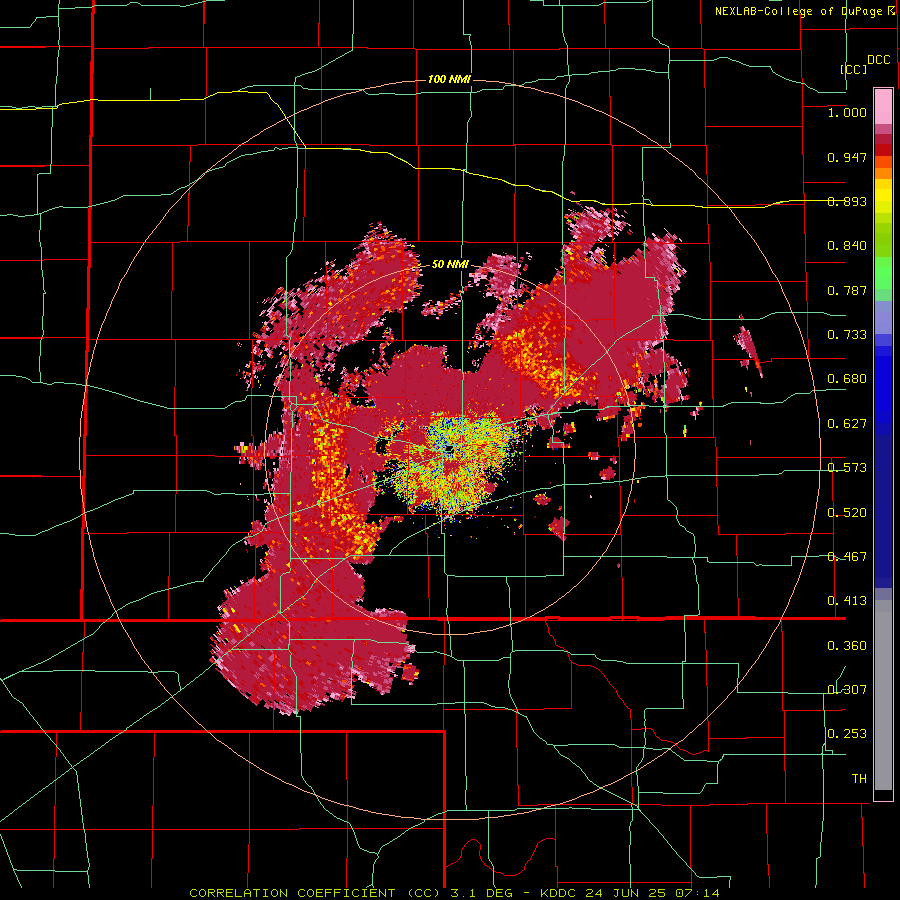Click the Correlation Coefficient caption at the bottom
This screenshot has width=900, height=900.
click(454, 893)
